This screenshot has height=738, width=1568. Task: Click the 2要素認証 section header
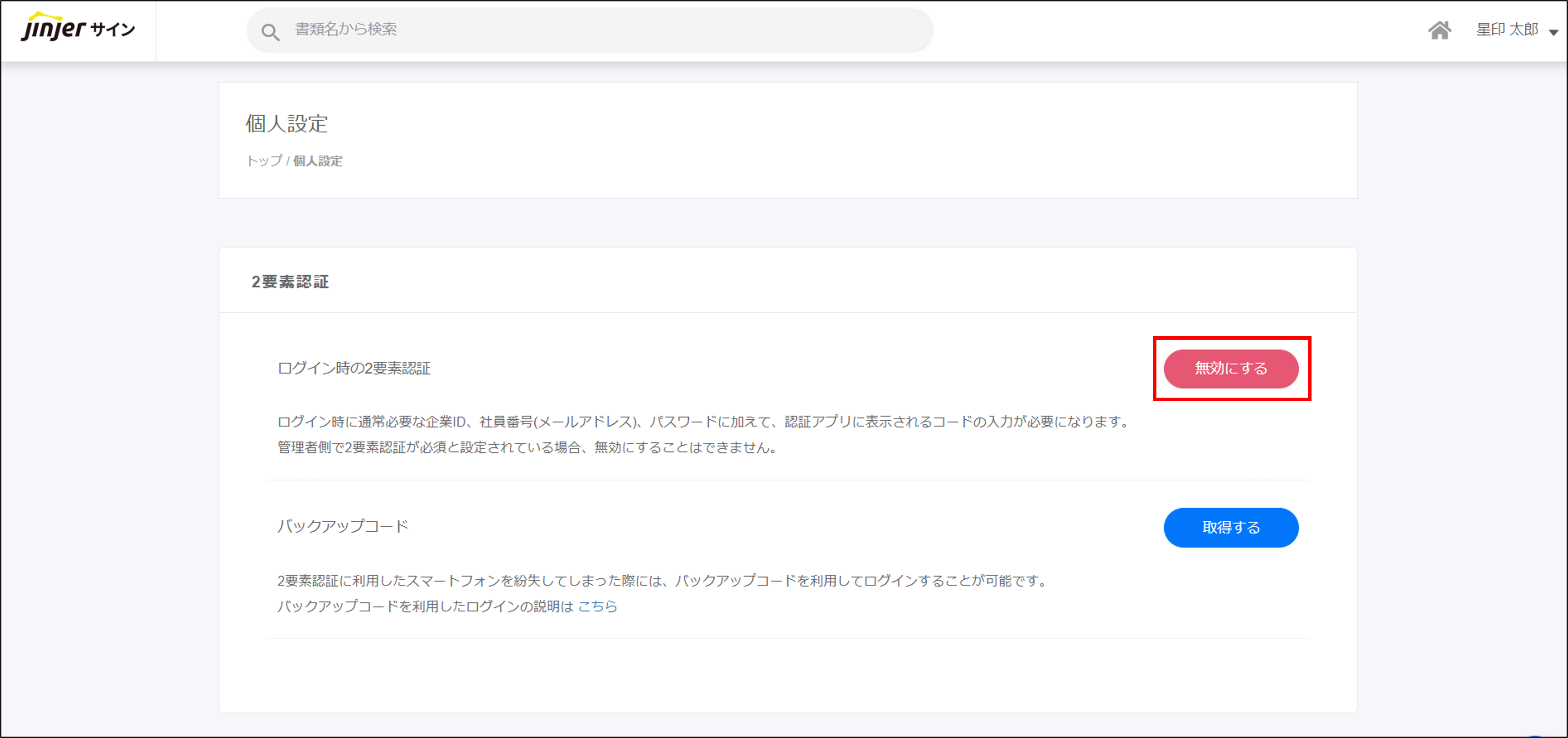(290, 282)
